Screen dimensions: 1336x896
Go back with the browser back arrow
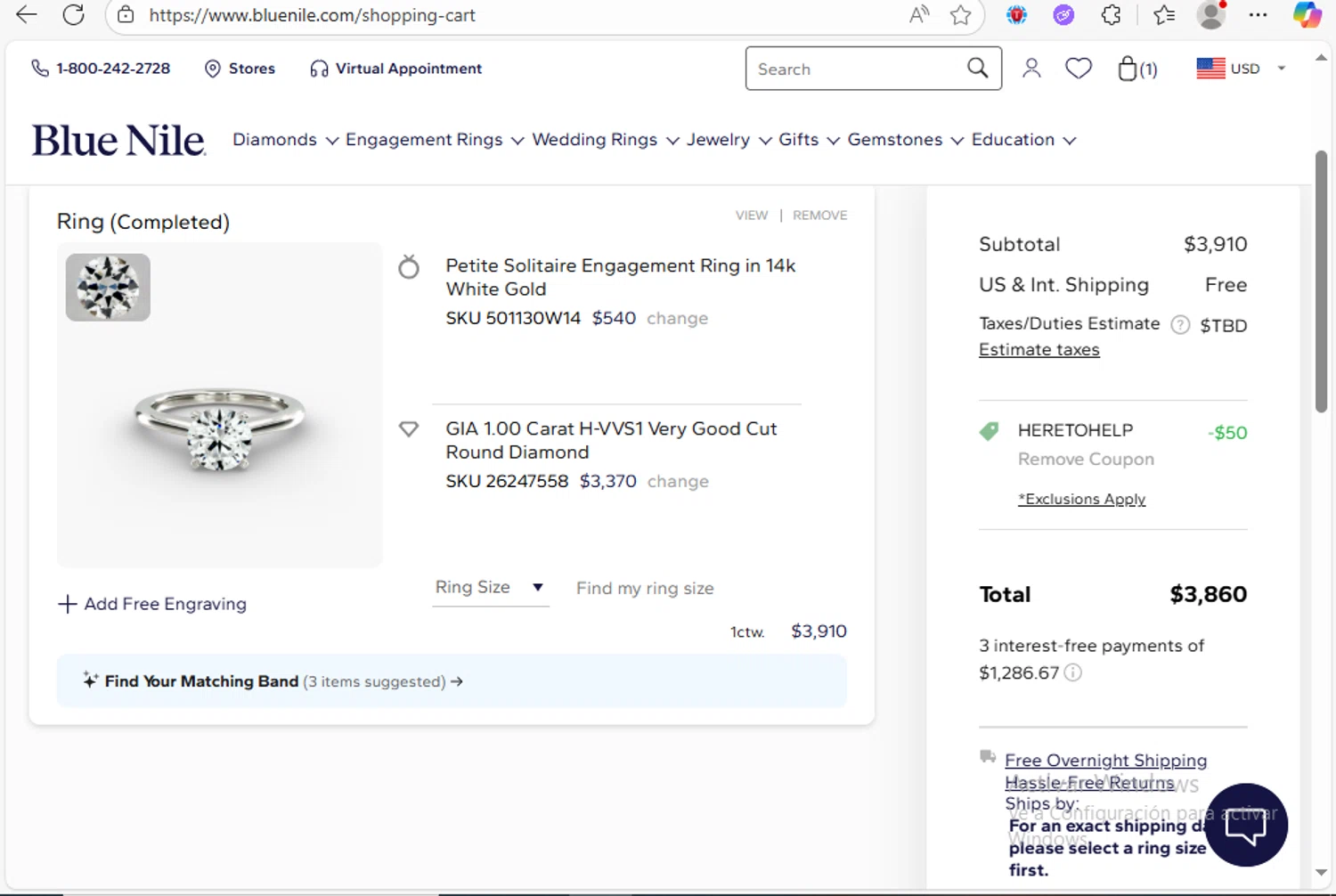(x=27, y=14)
